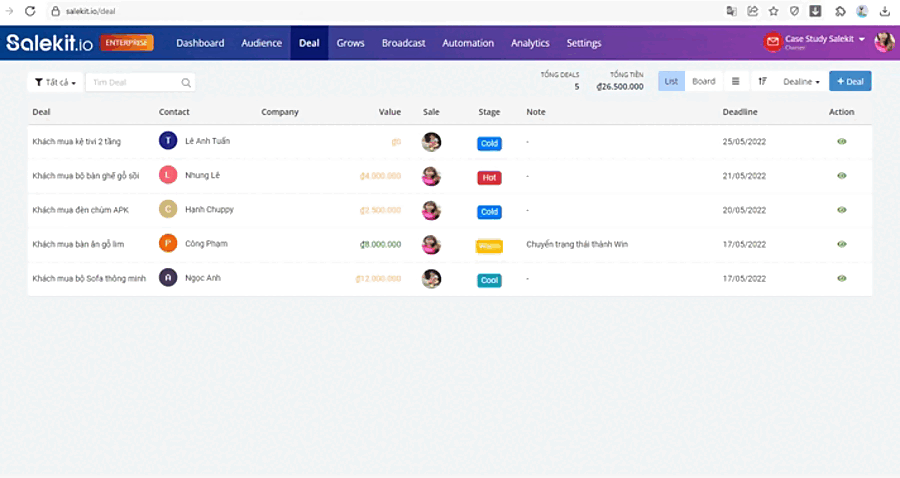Click sale avatar in kệ tivi 2 tầng row

[431, 142]
